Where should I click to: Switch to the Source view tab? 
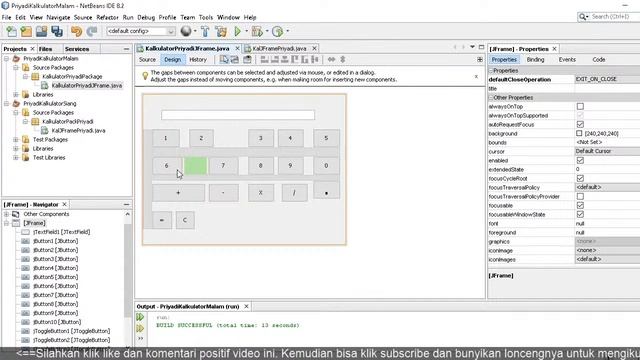[x=147, y=60]
